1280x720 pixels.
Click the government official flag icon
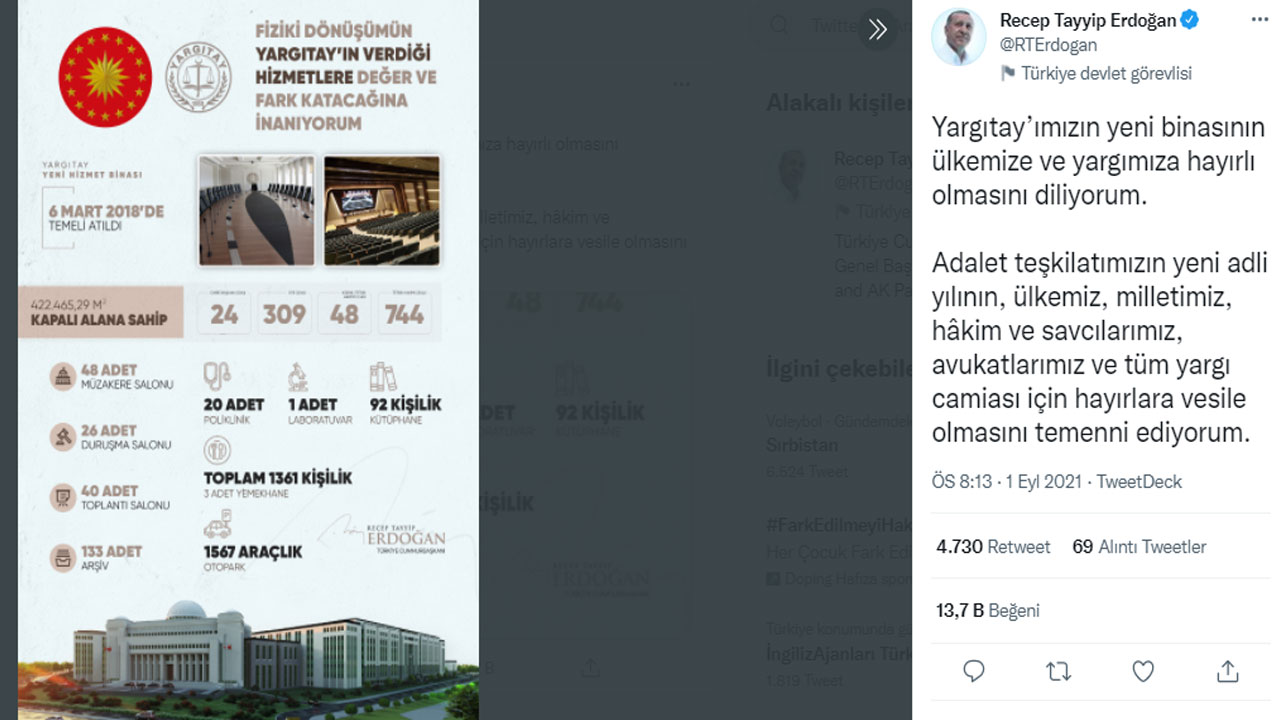(1008, 73)
